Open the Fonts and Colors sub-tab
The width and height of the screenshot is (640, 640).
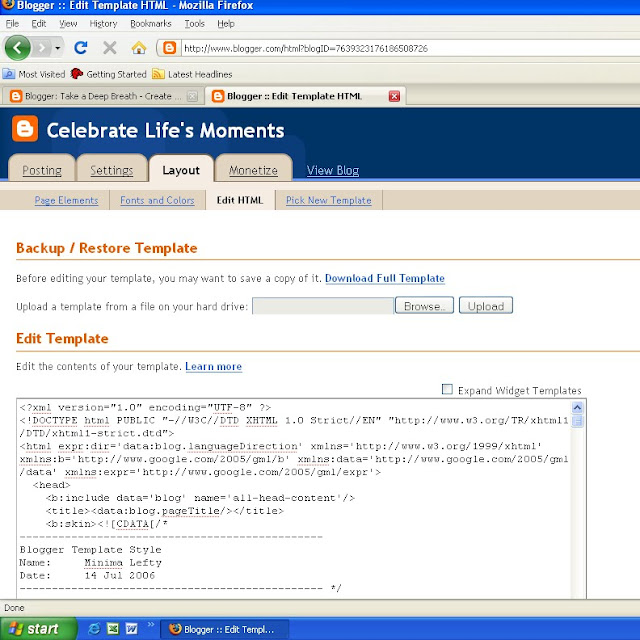click(157, 200)
